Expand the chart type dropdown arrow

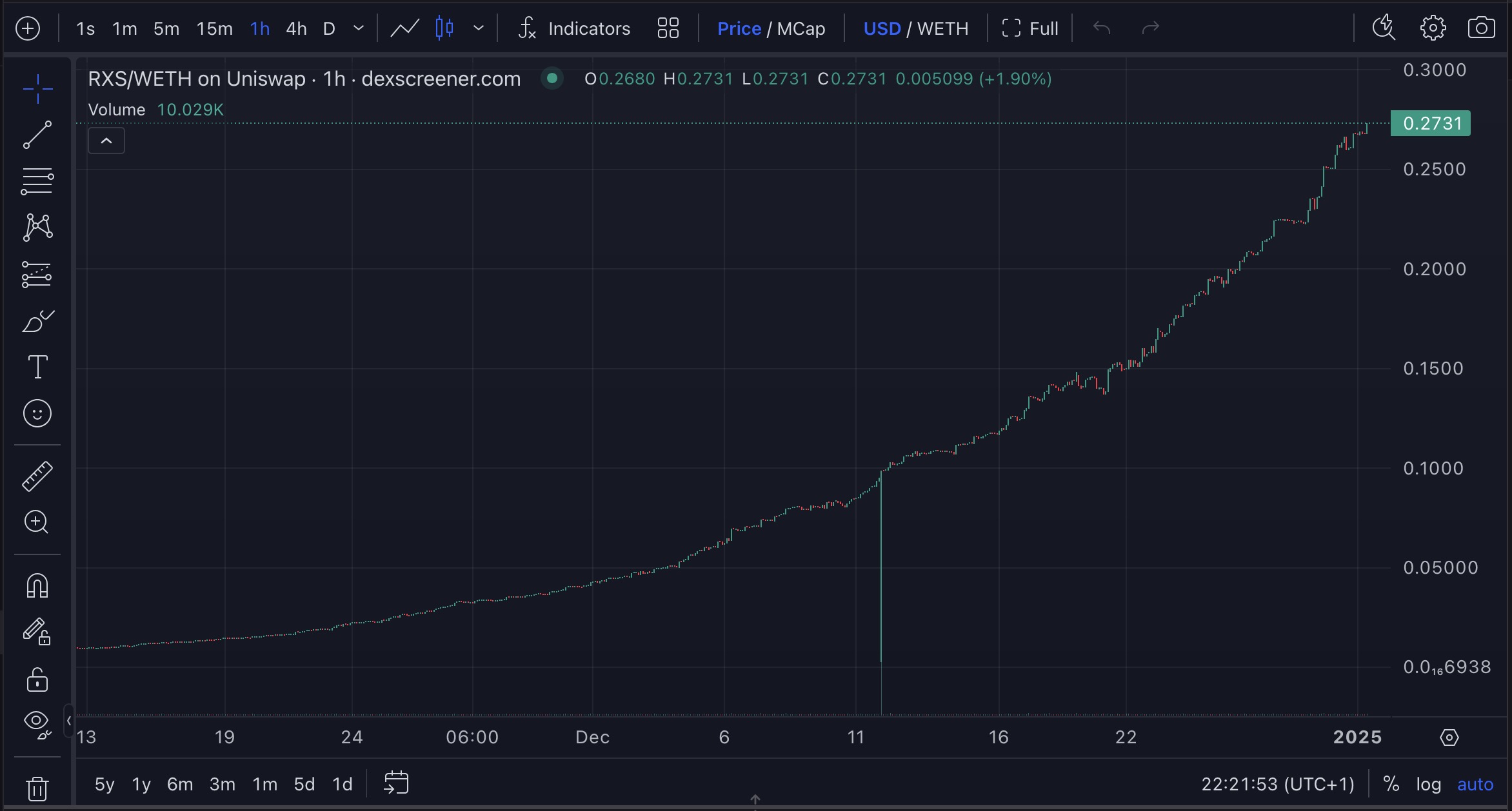click(479, 28)
